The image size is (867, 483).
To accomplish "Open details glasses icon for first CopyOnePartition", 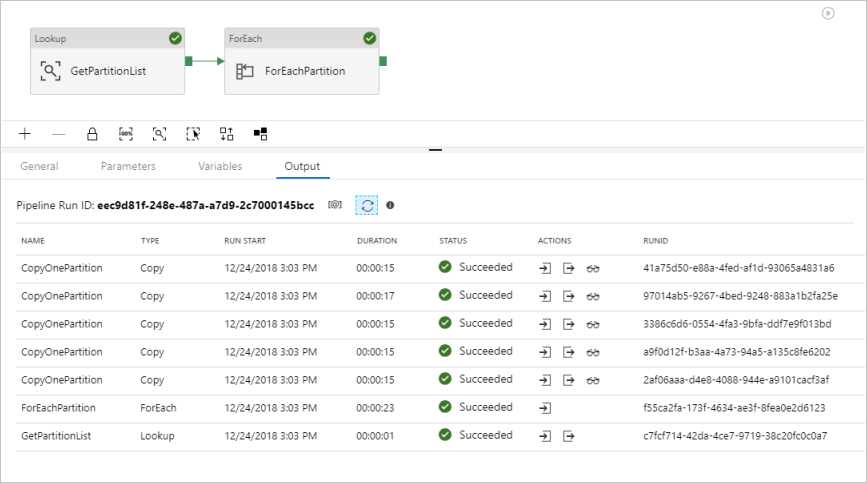I will pos(593,268).
